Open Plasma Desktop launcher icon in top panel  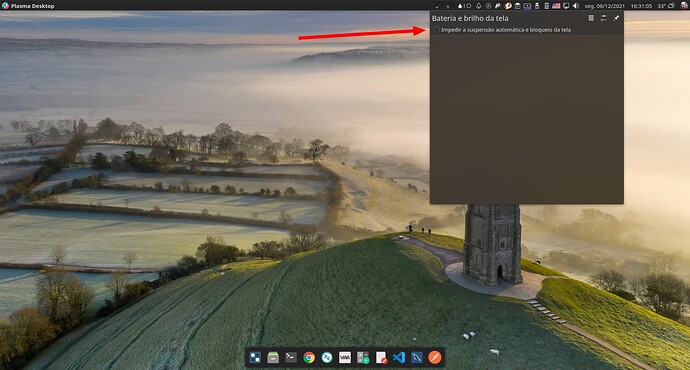[5, 6]
